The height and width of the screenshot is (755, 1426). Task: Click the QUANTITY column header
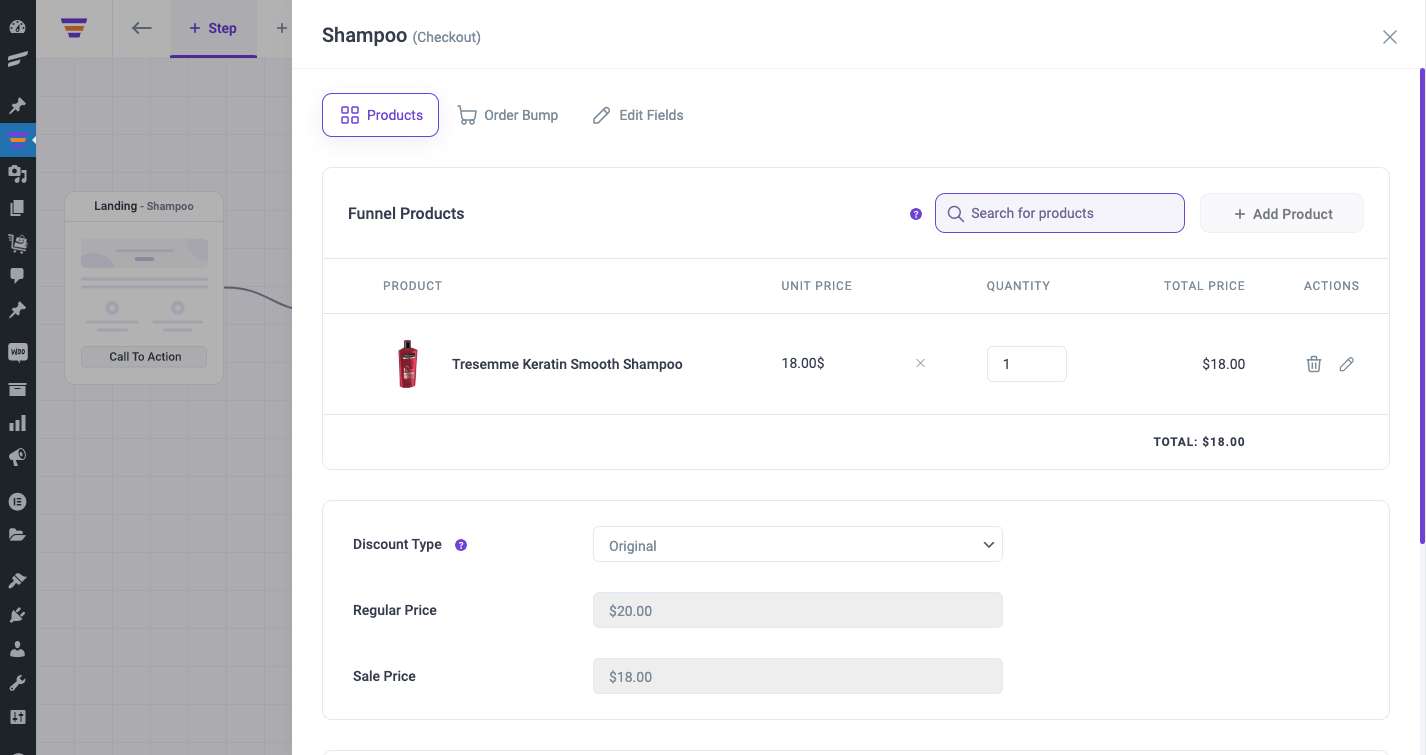coord(1018,286)
